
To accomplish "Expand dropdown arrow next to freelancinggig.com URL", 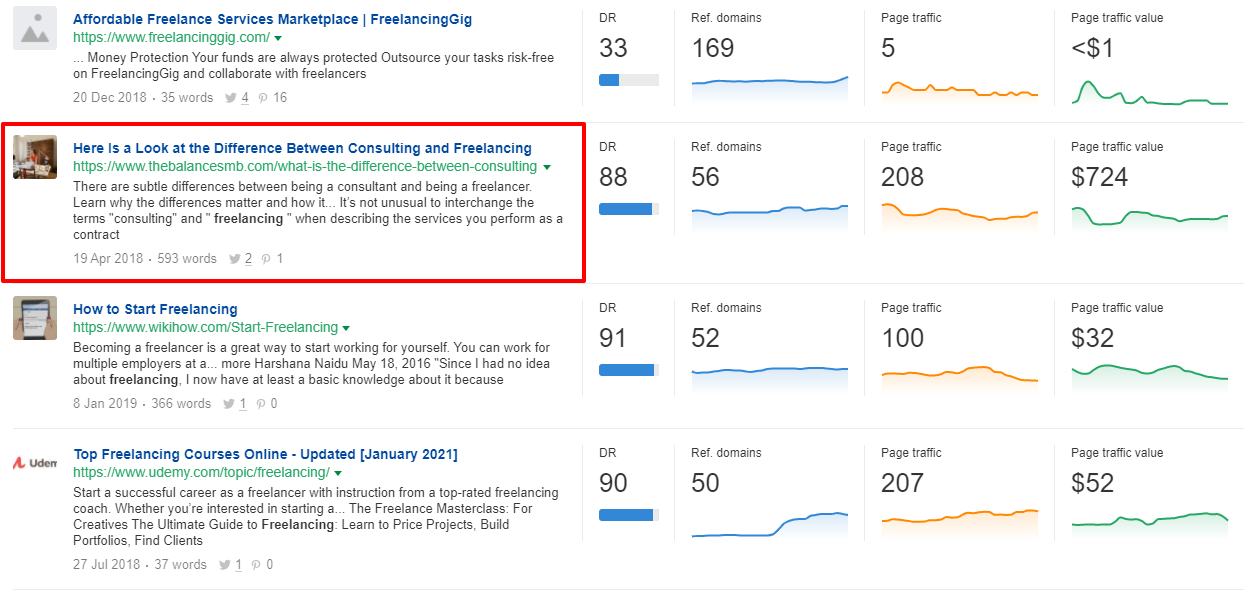I will click(x=278, y=38).
